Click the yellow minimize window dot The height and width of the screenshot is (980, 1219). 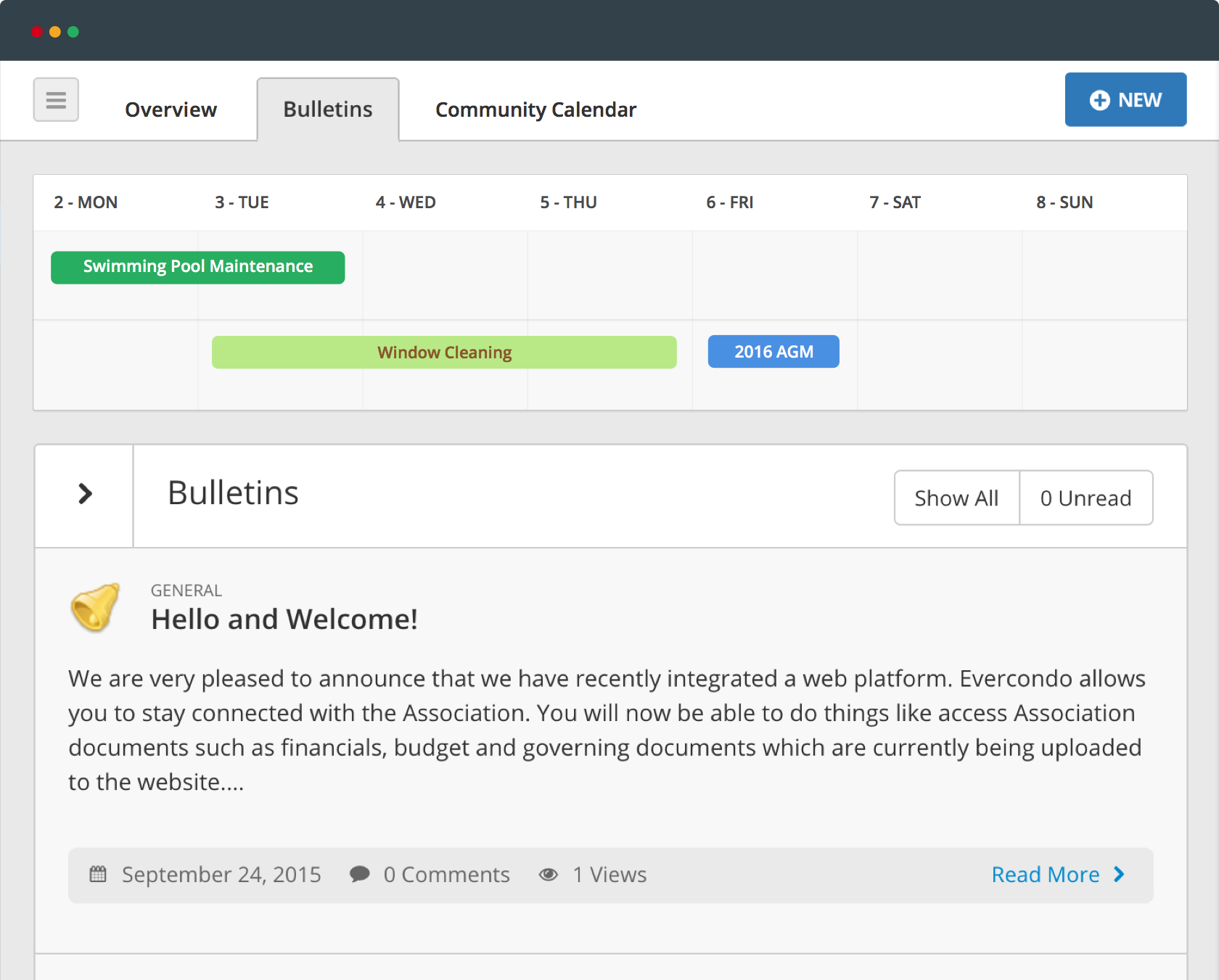coord(55,32)
